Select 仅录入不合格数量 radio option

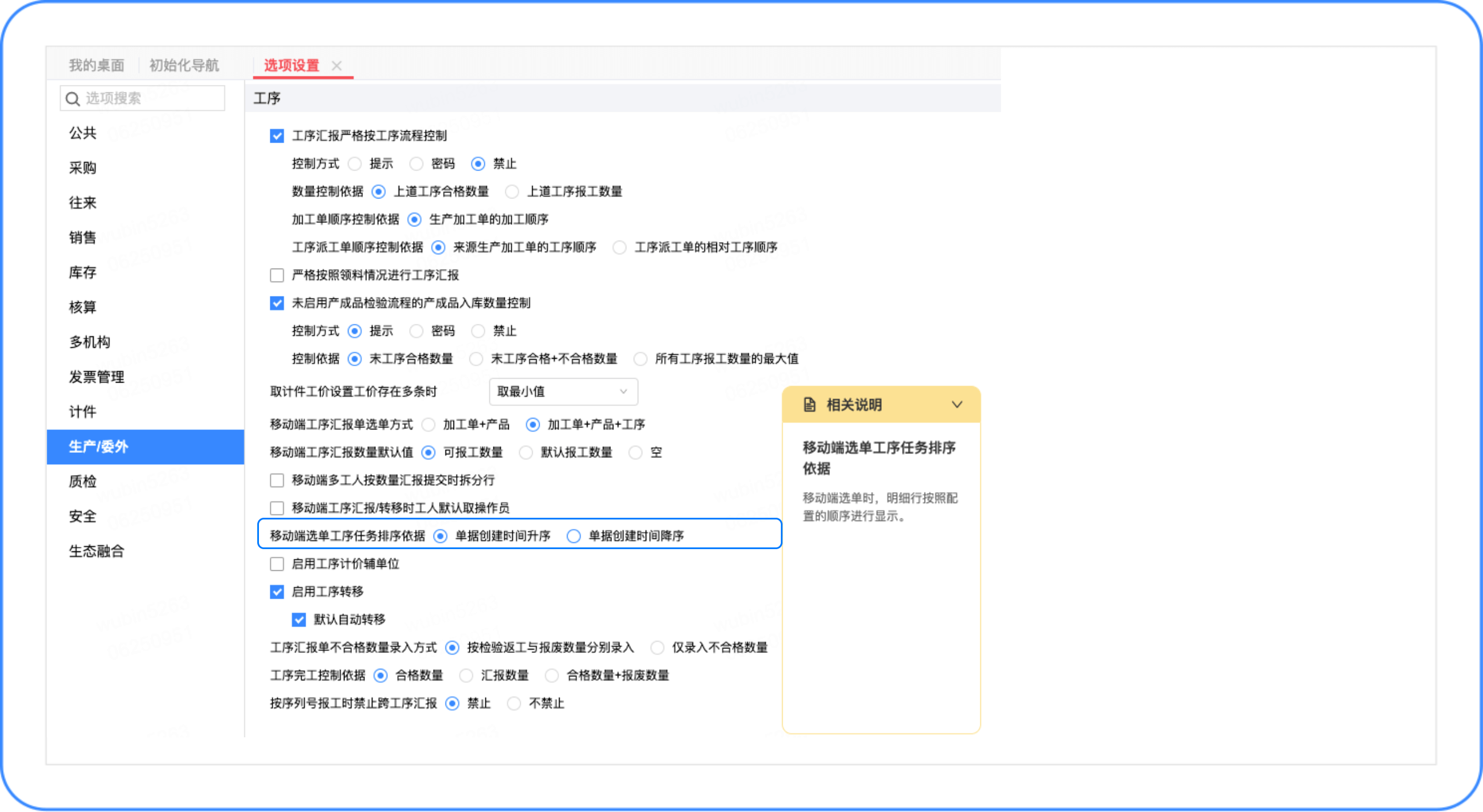(x=658, y=647)
